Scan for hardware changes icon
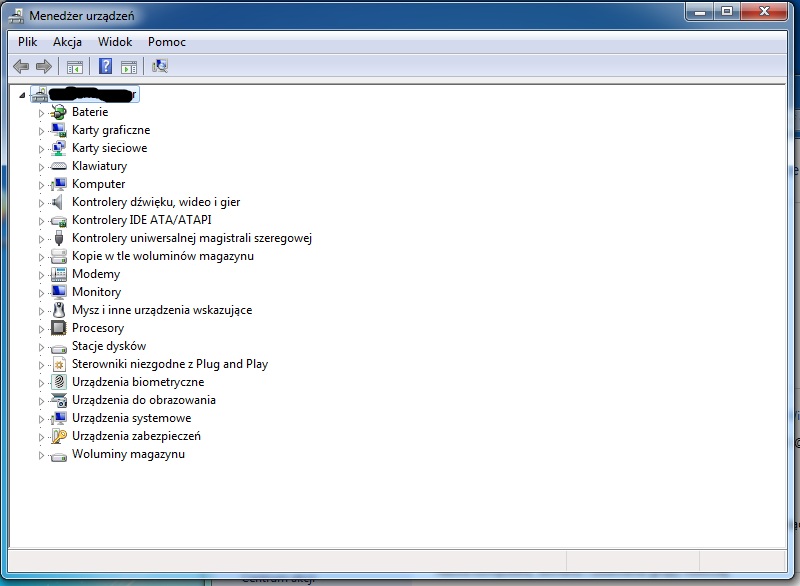Image resolution: width=800 pixels, height=586 pixels. click(x=160, y=66)
